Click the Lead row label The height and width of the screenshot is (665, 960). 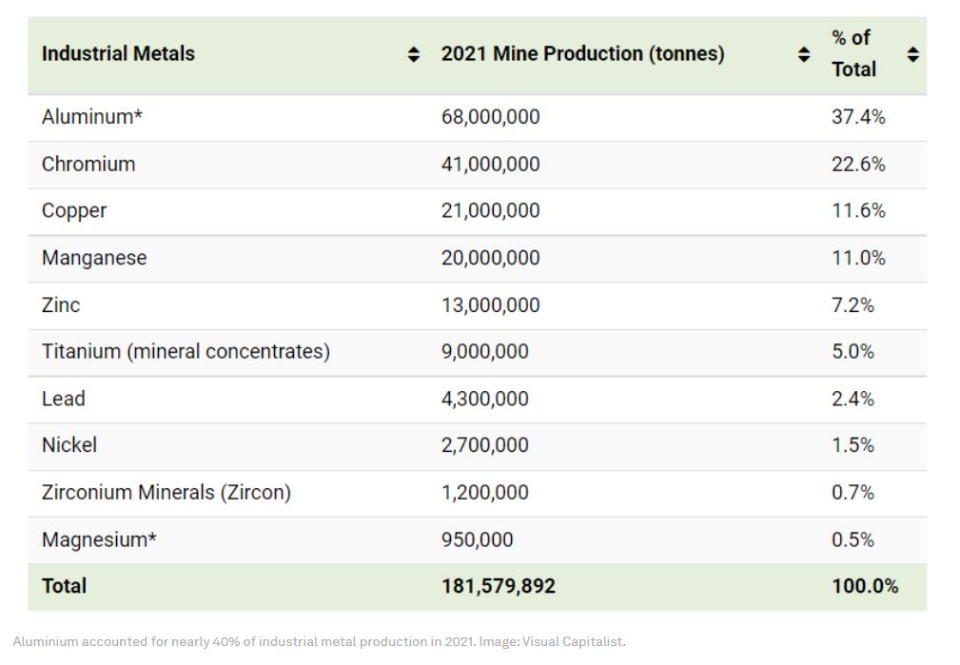[63, 399]
